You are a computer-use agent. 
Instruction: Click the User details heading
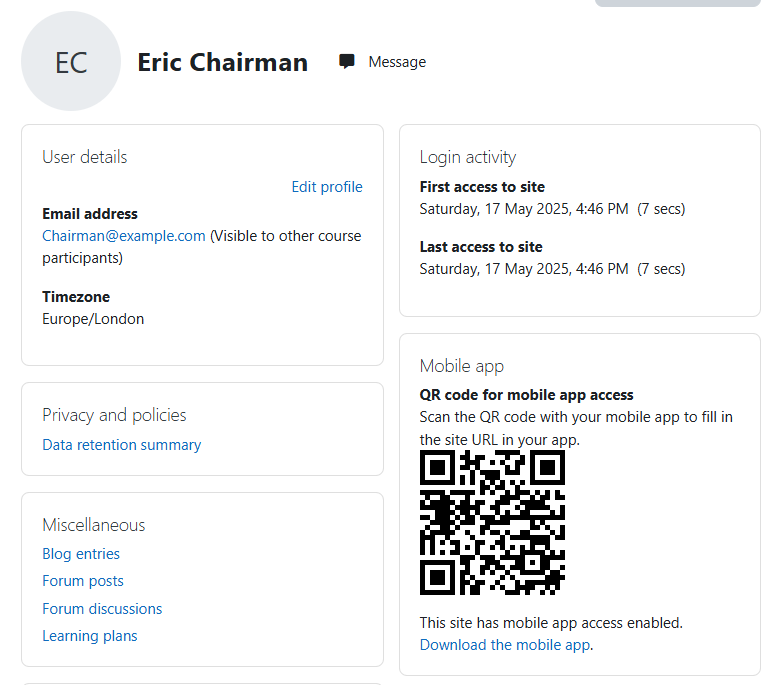85,157
